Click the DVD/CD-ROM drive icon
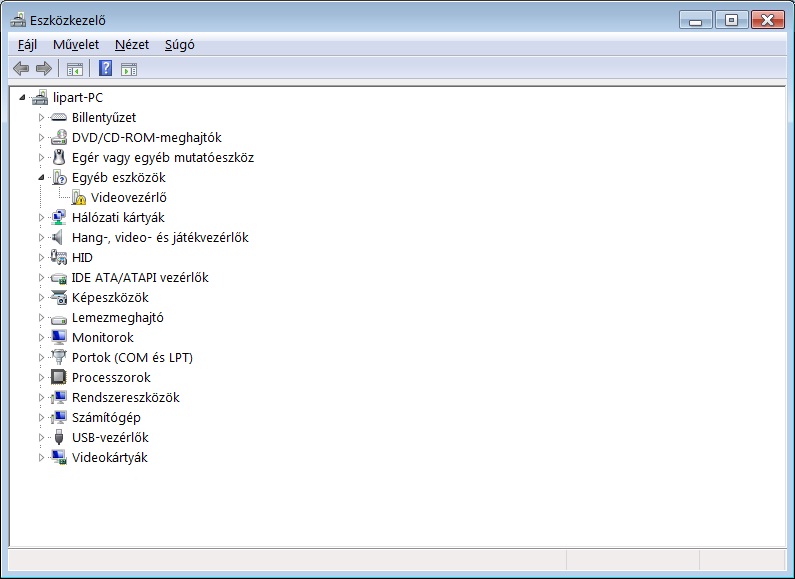Image resolution: width=795 pixels, height=579 pixels. (x=59, y=137)
